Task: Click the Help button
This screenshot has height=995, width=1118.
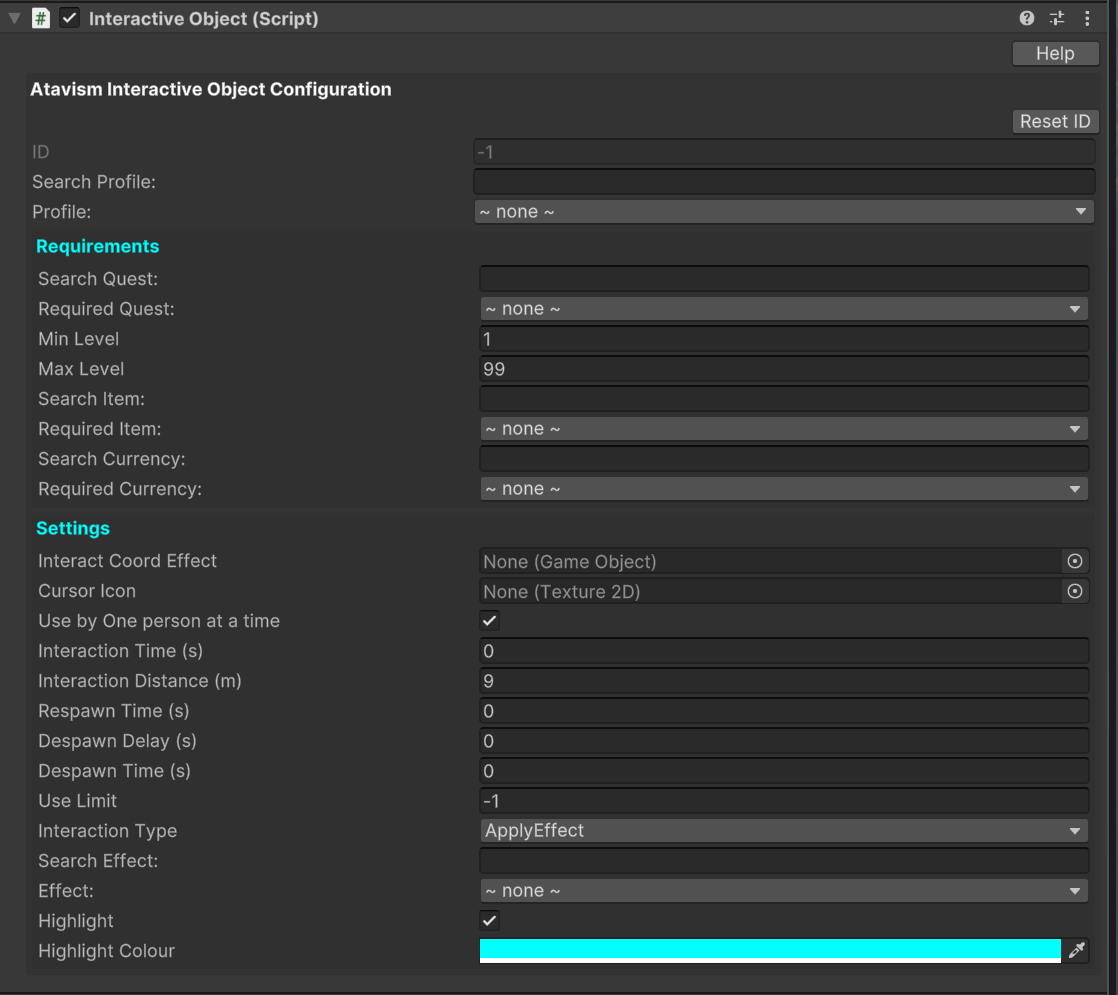Action: (x=1055, y=54)
